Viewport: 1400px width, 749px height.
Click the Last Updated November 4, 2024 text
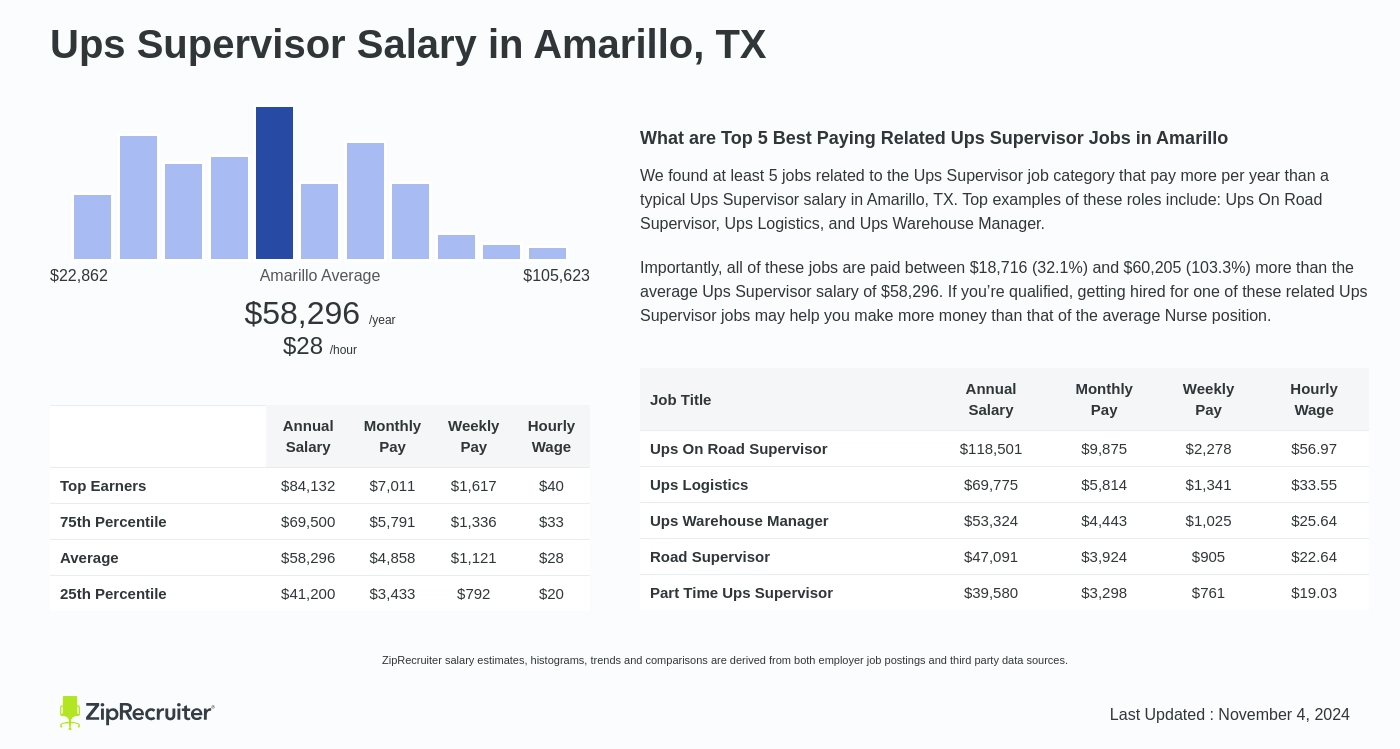pyautogui.click(x=1230, y=714)
